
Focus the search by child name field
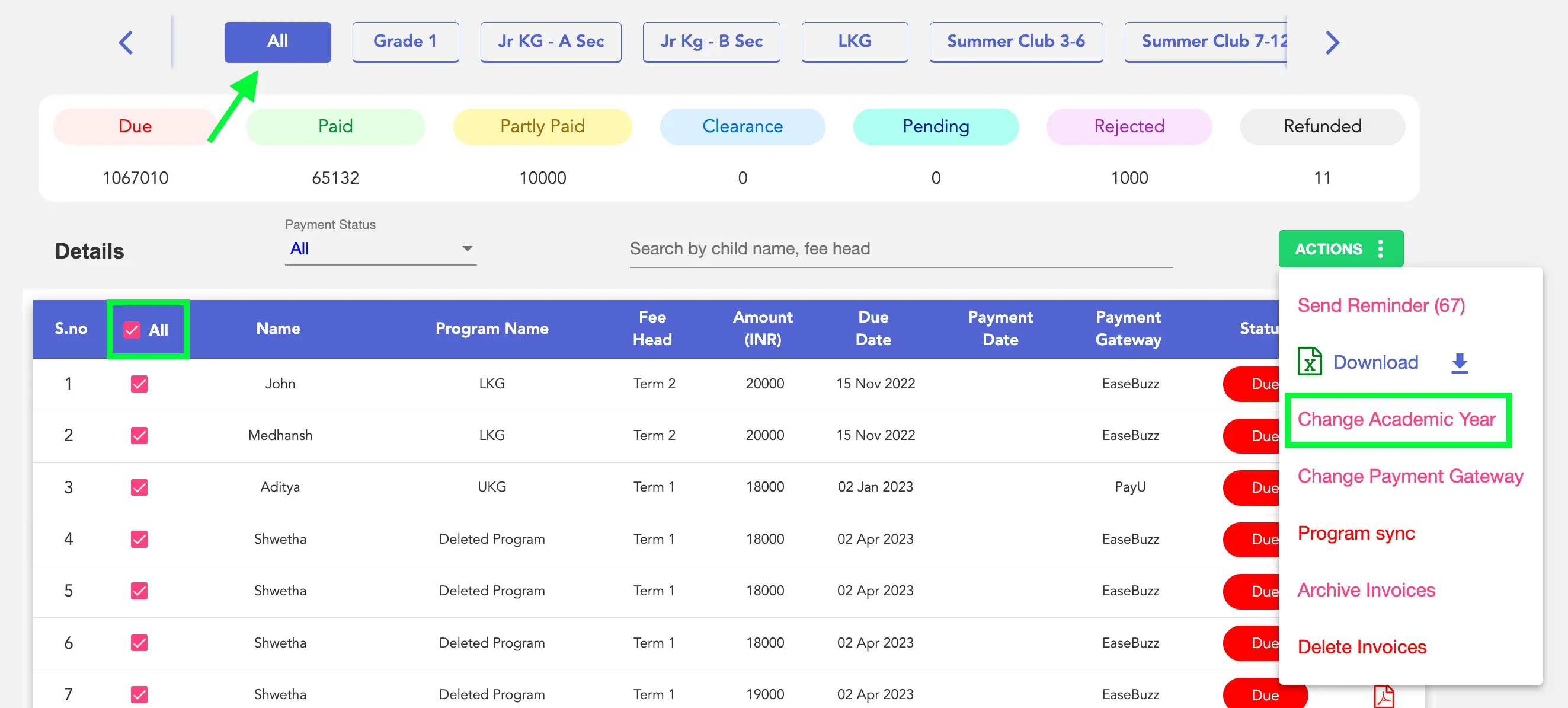[x=901, y=248]
